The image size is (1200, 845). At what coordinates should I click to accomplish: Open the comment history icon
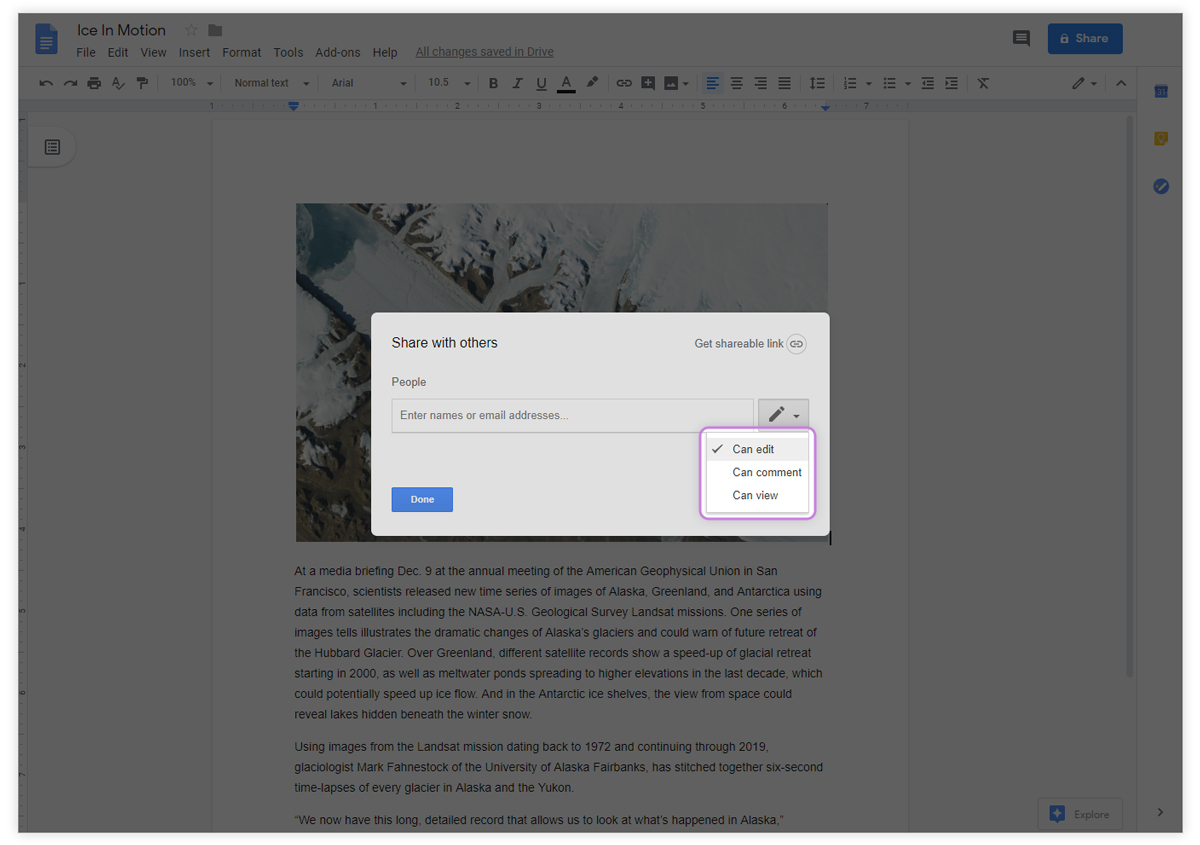pyautogui.click(x=1021, y=38)
